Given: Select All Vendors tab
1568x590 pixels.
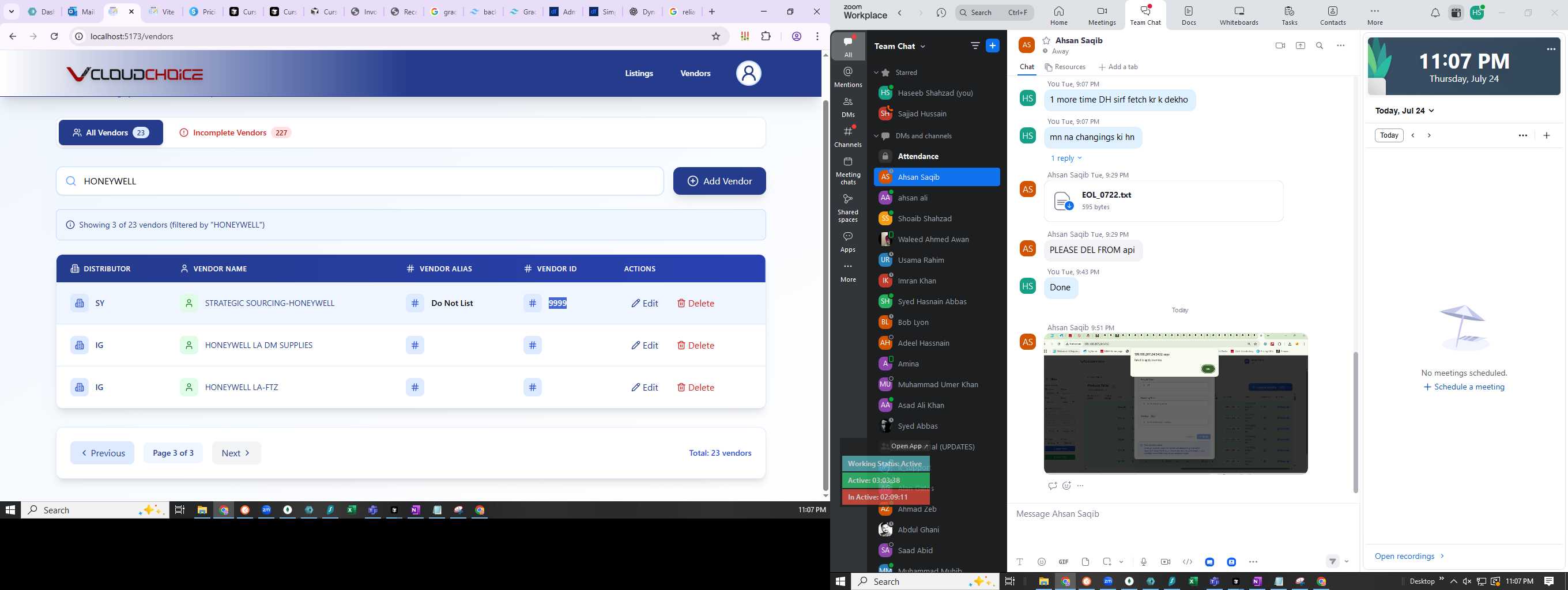Looking at the screenshot, I should click(111, 133).
